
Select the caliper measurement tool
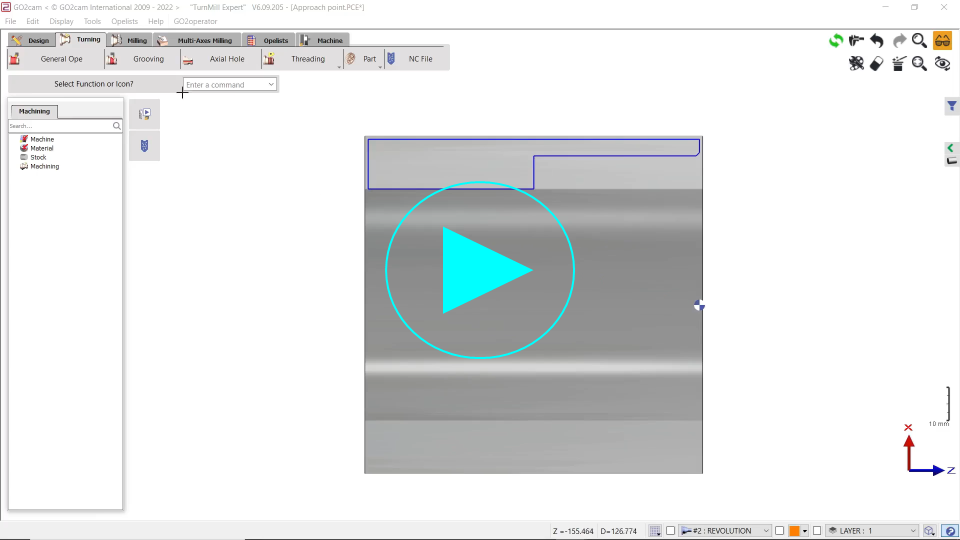856,40
